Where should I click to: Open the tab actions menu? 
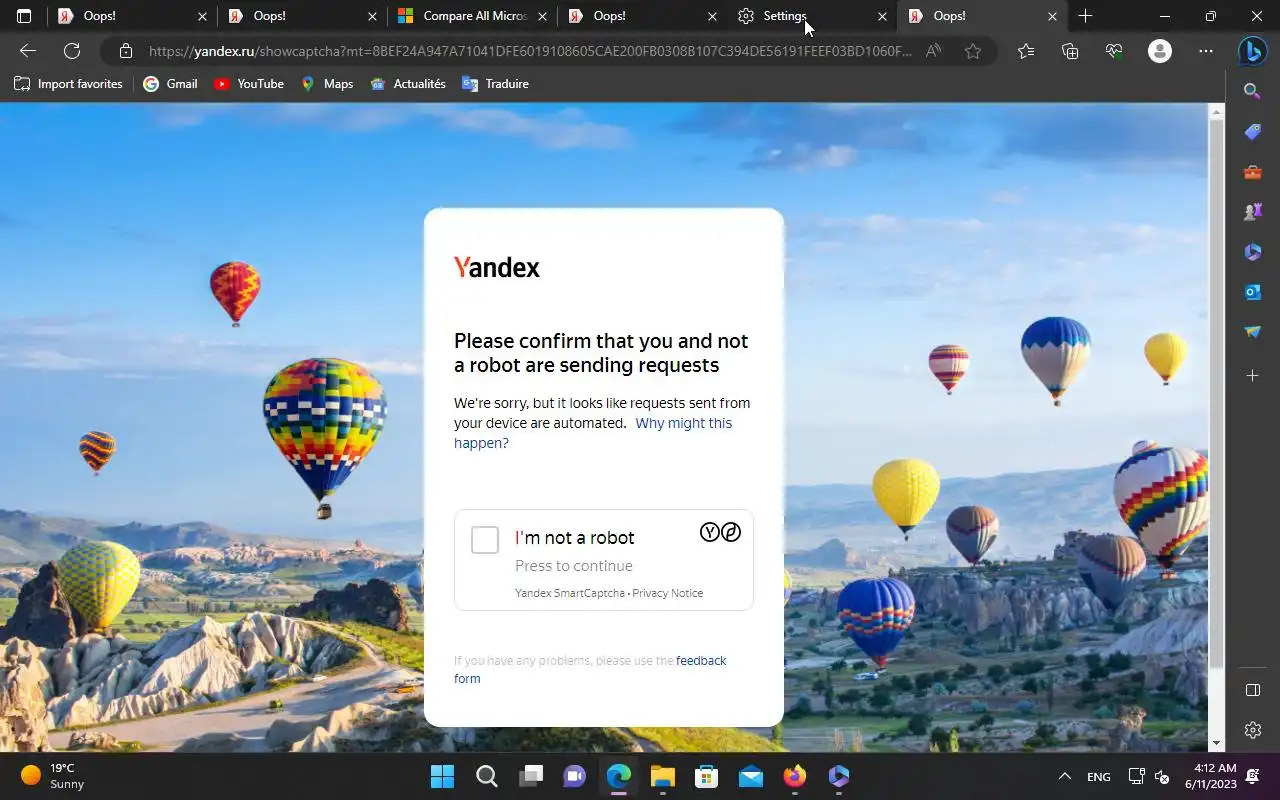coord(24,16)
